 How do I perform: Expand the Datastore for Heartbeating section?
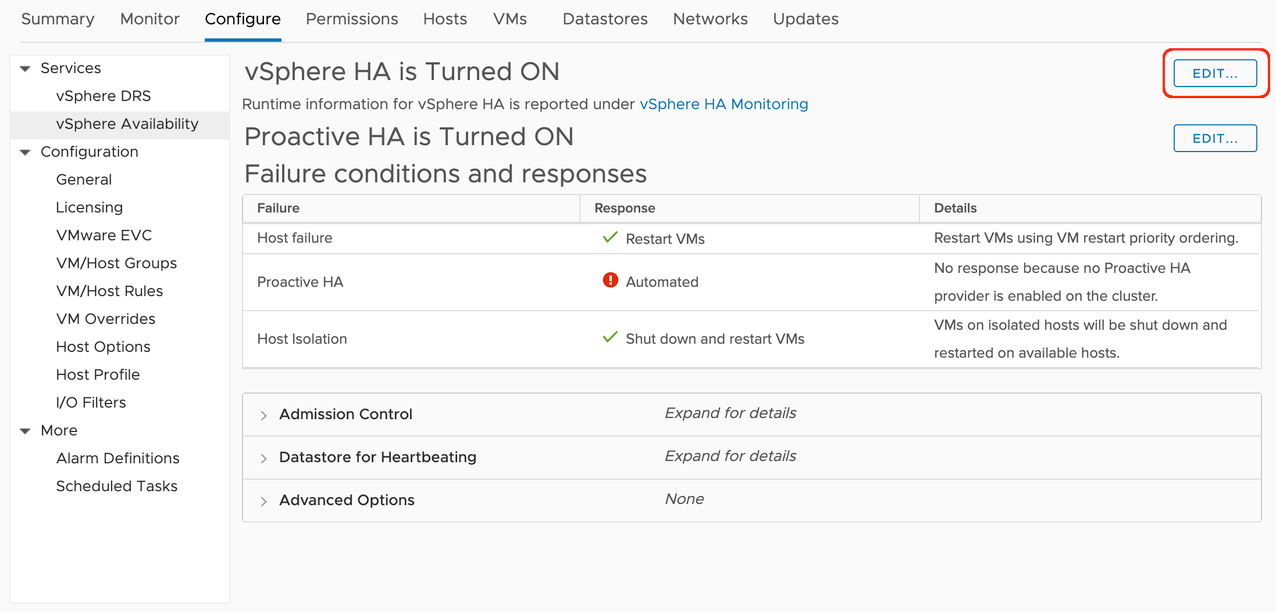pos(263,456)
